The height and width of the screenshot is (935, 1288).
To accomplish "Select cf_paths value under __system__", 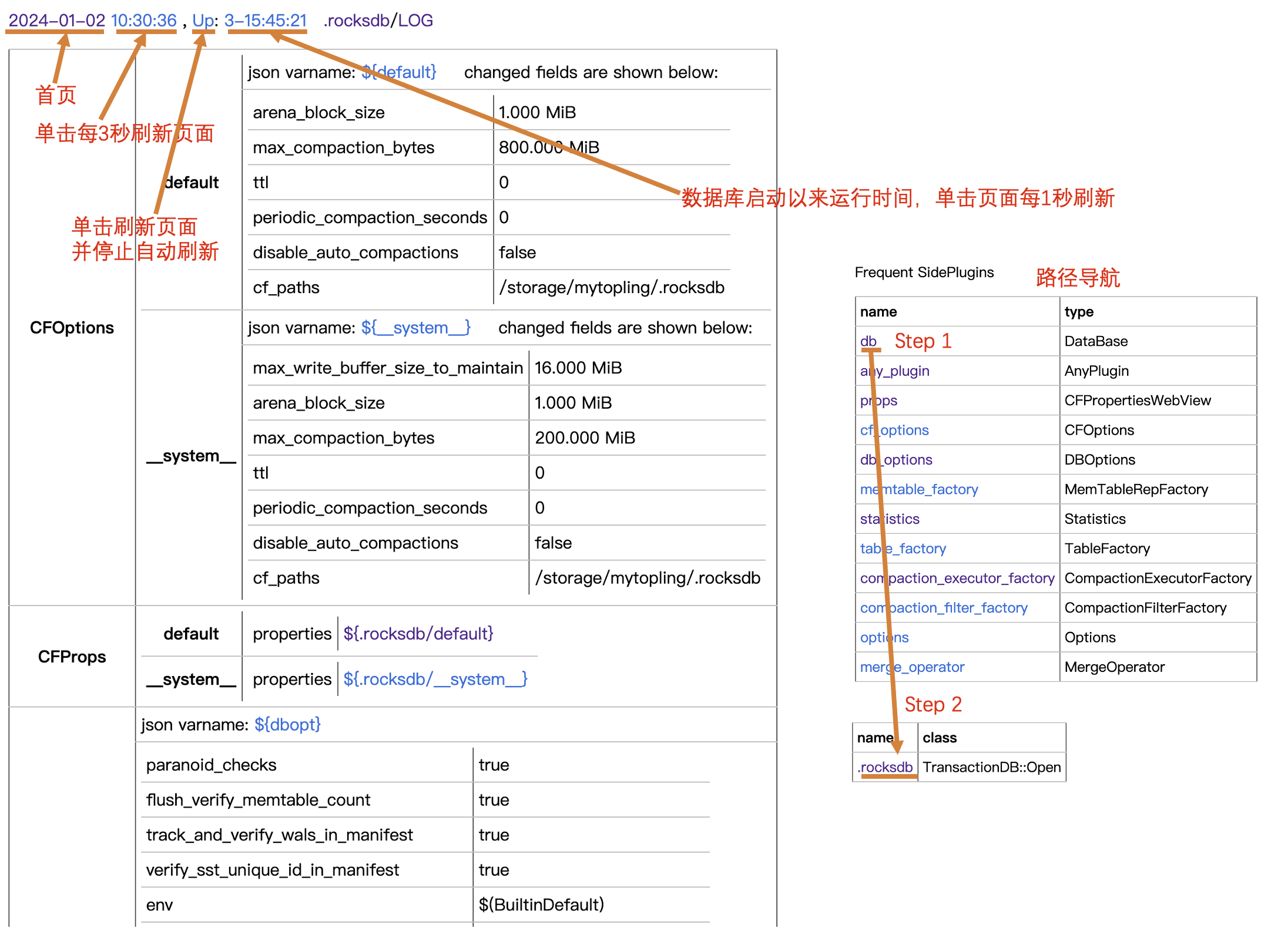I will click(x=648, y=579).
